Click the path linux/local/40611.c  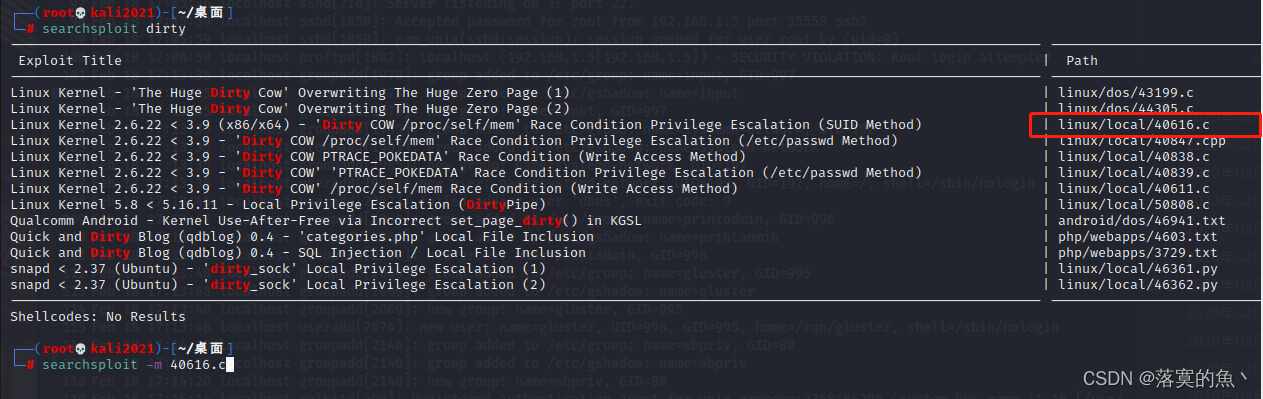1133,189
